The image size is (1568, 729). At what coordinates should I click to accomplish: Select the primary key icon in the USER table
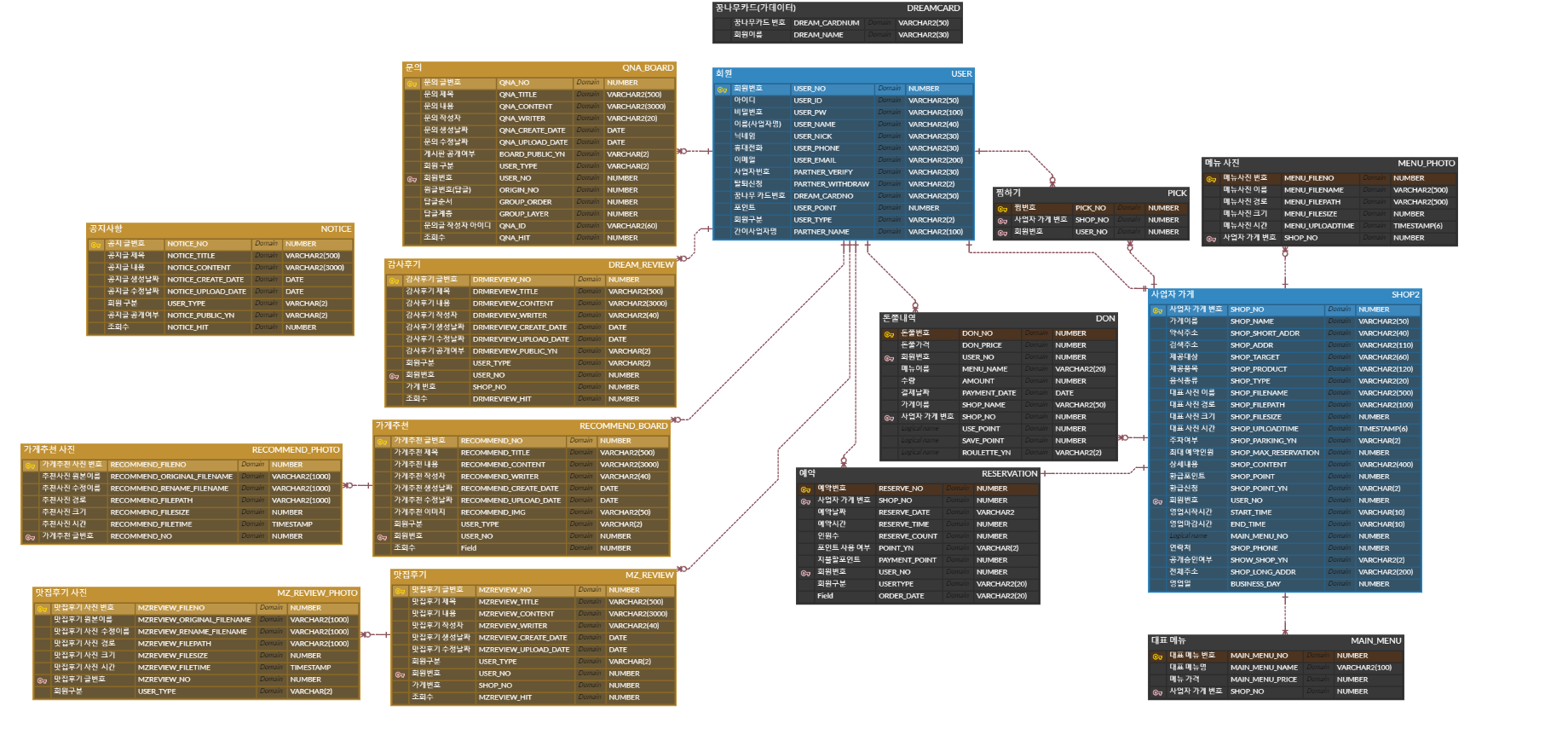(722, 90)
